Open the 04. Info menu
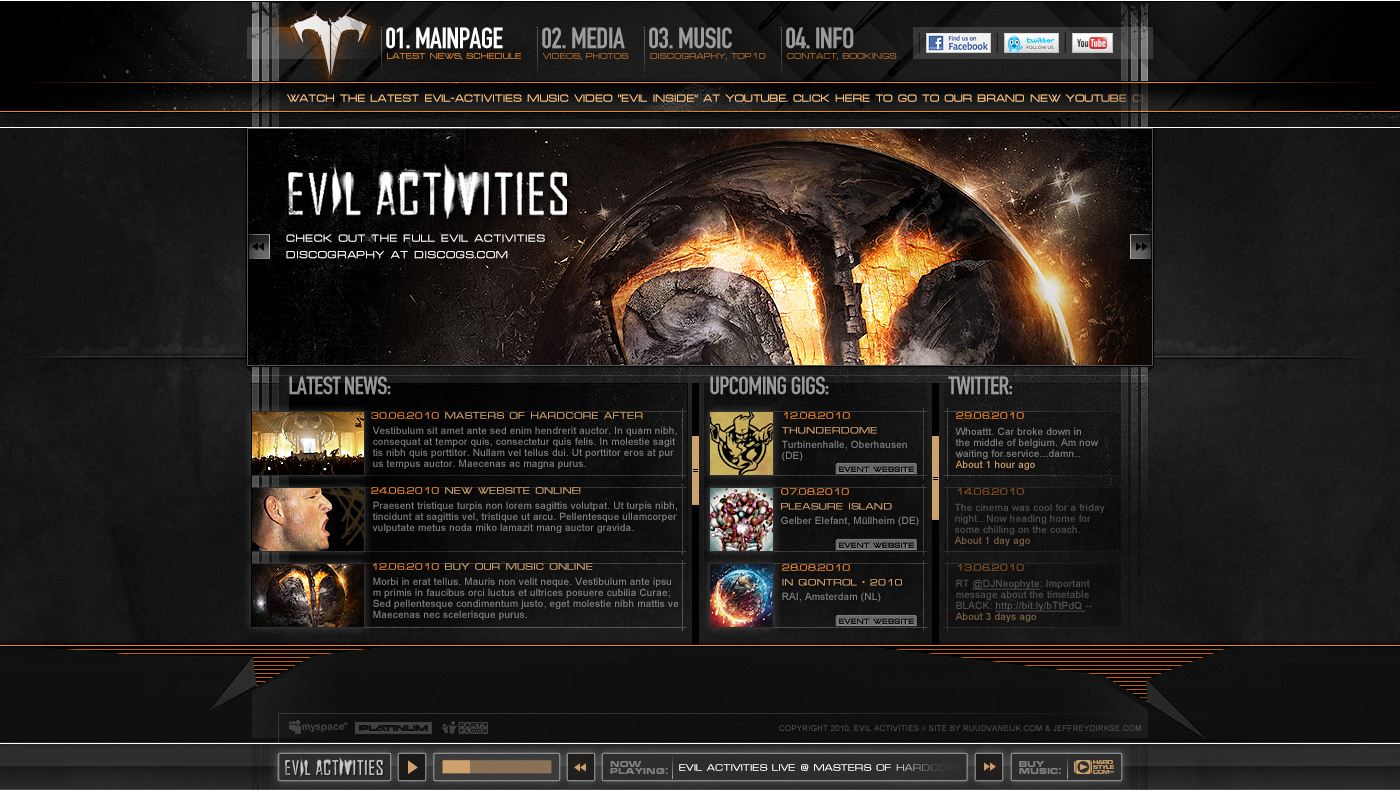Viewport: 1400px width, 790px height. 841,44
